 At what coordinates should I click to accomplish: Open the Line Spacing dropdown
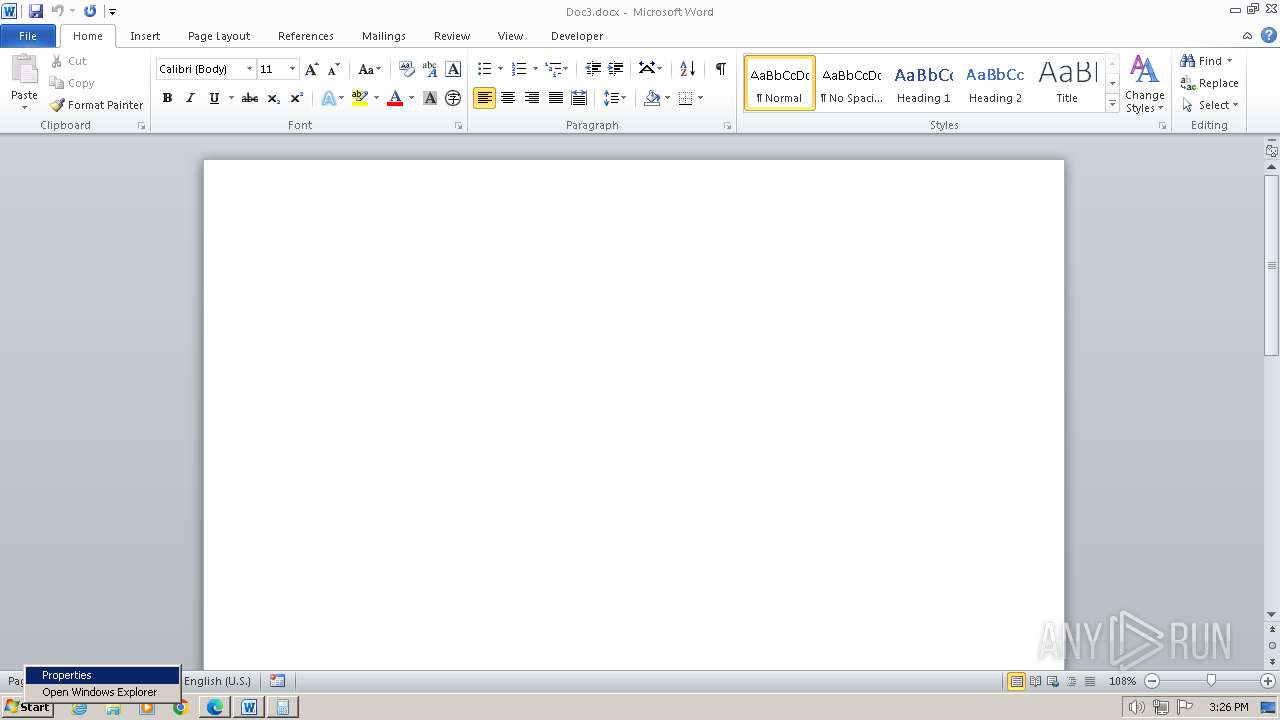coord(615,98)
